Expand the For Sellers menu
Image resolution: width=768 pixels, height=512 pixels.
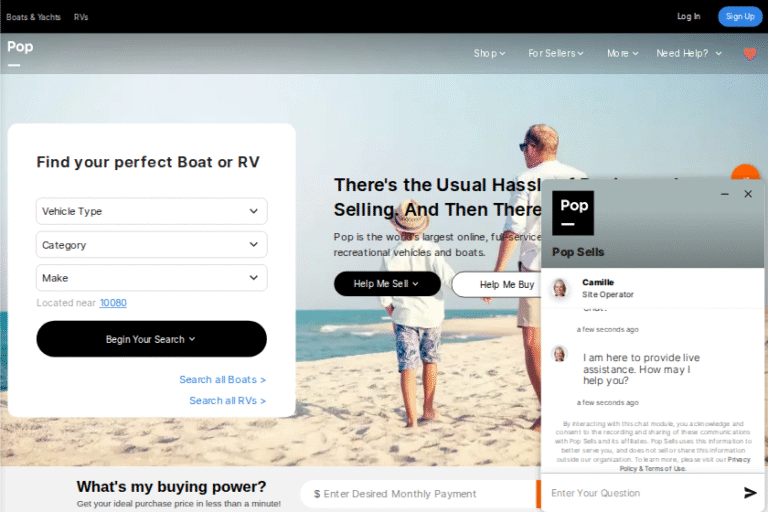(556, 54)
